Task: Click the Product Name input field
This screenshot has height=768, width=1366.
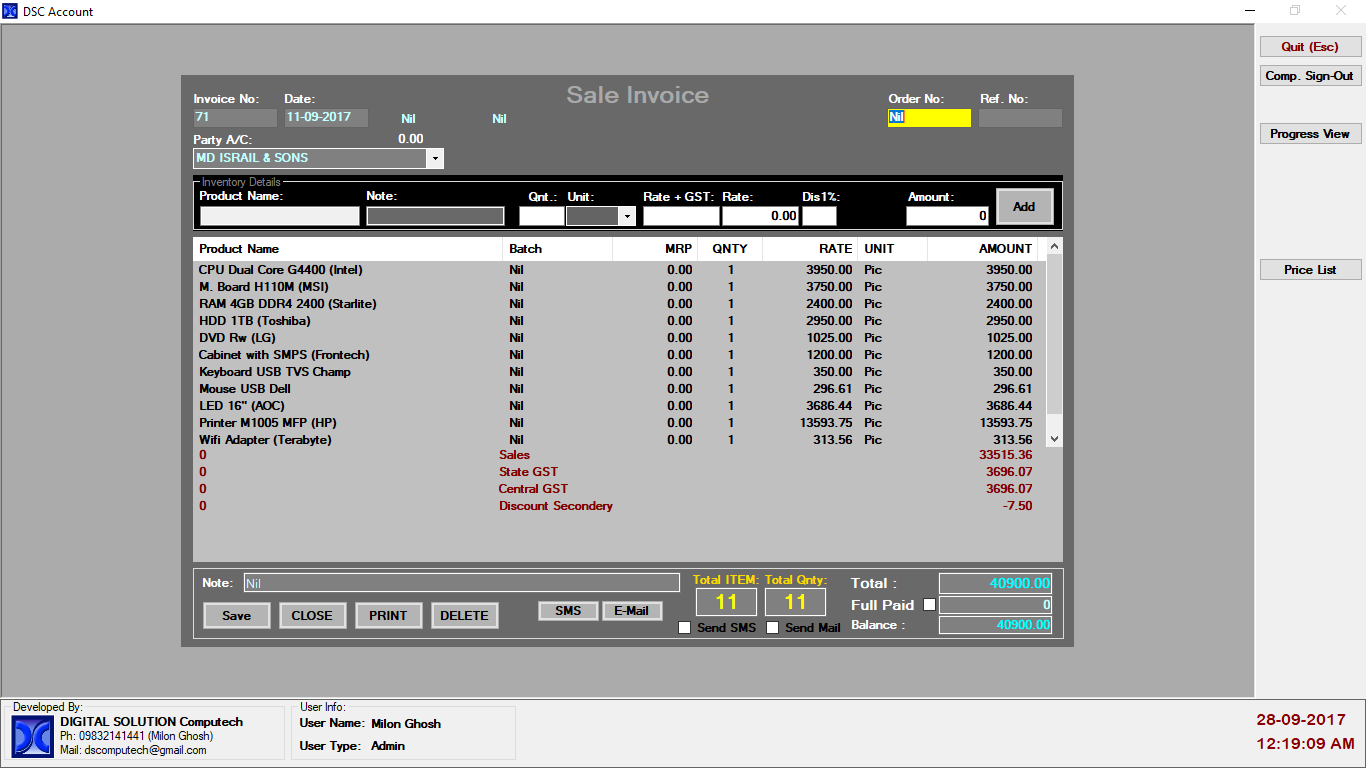Action: coord(279,216)
